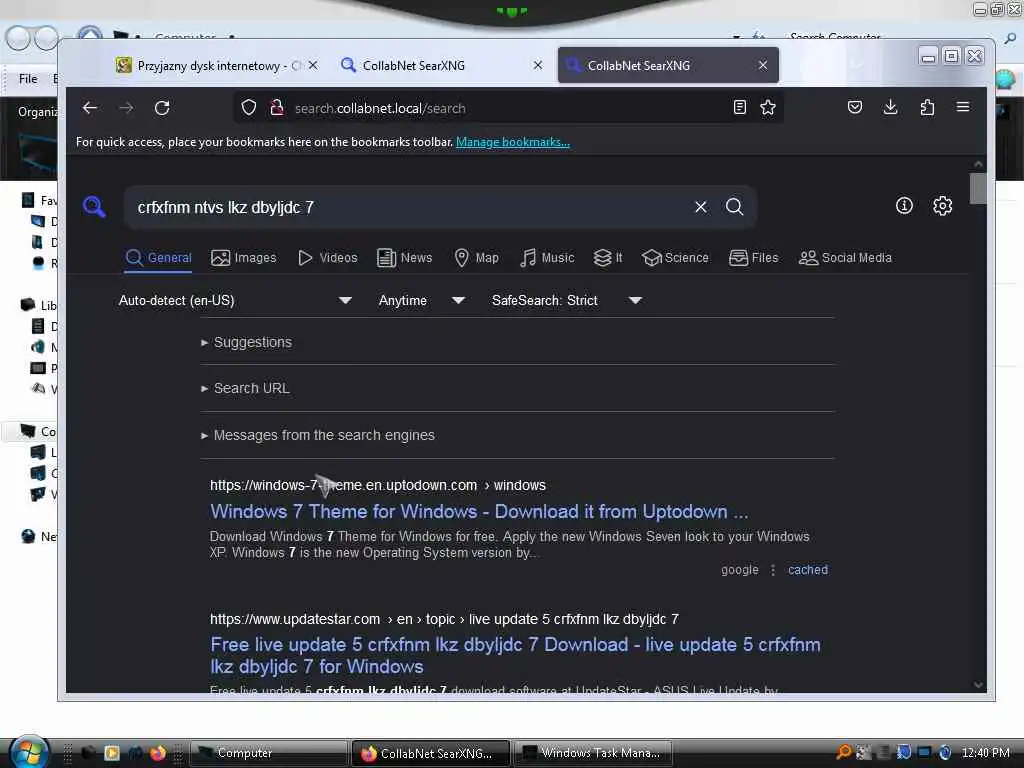
Task: Expand Messages from the search engines
Action: [x=318, y=435]
